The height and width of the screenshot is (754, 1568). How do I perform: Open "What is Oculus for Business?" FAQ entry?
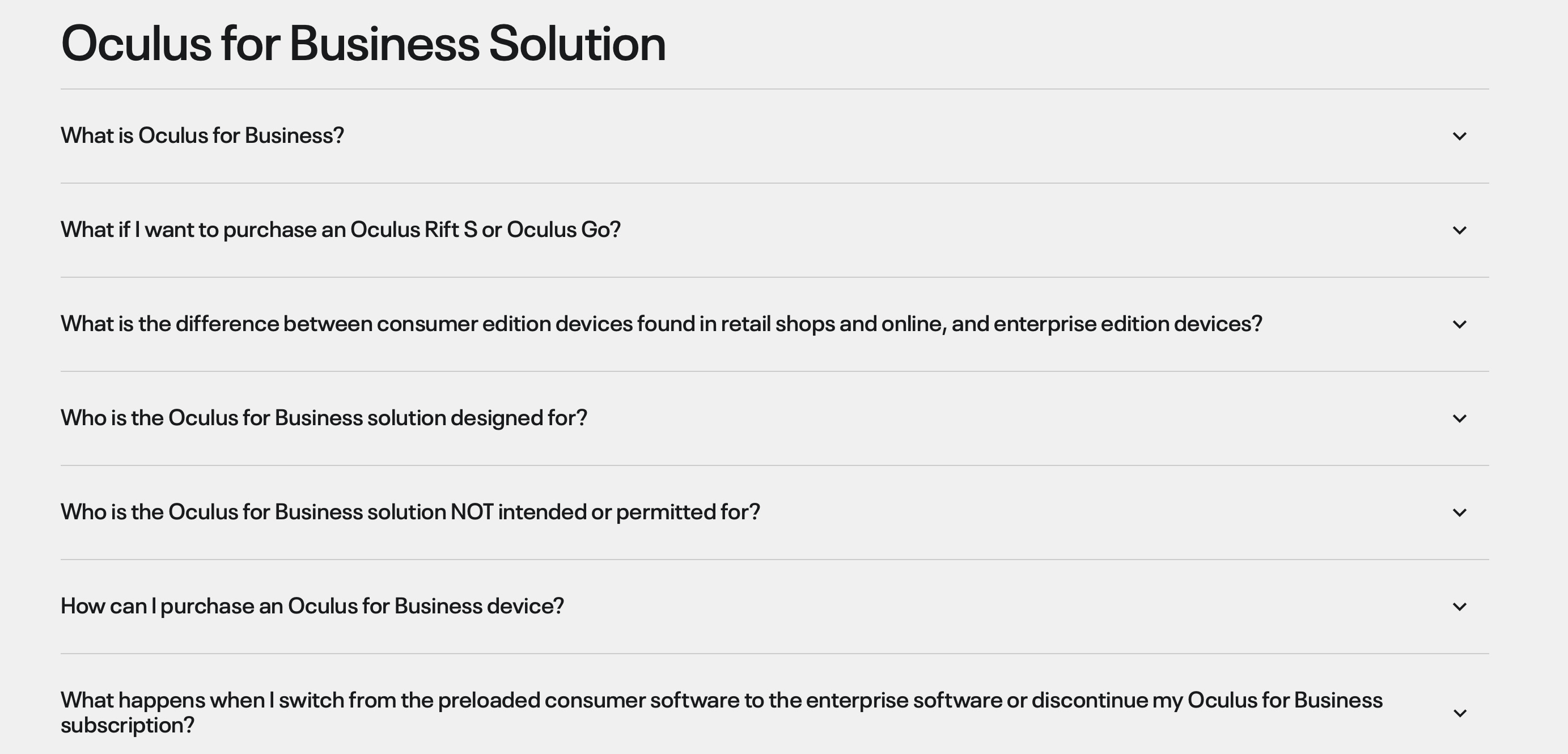click(x=203, y=135)
